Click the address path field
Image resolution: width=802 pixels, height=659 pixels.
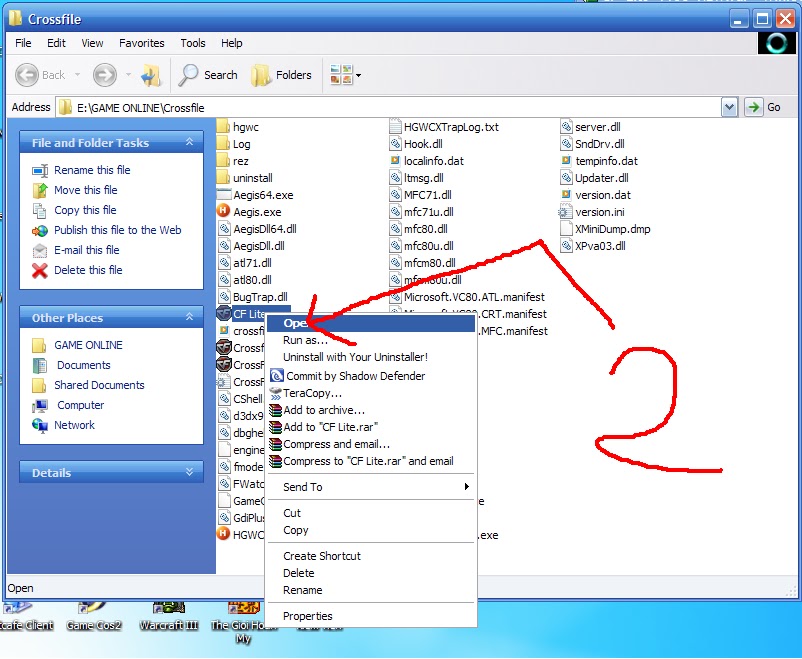click(389, 107)
